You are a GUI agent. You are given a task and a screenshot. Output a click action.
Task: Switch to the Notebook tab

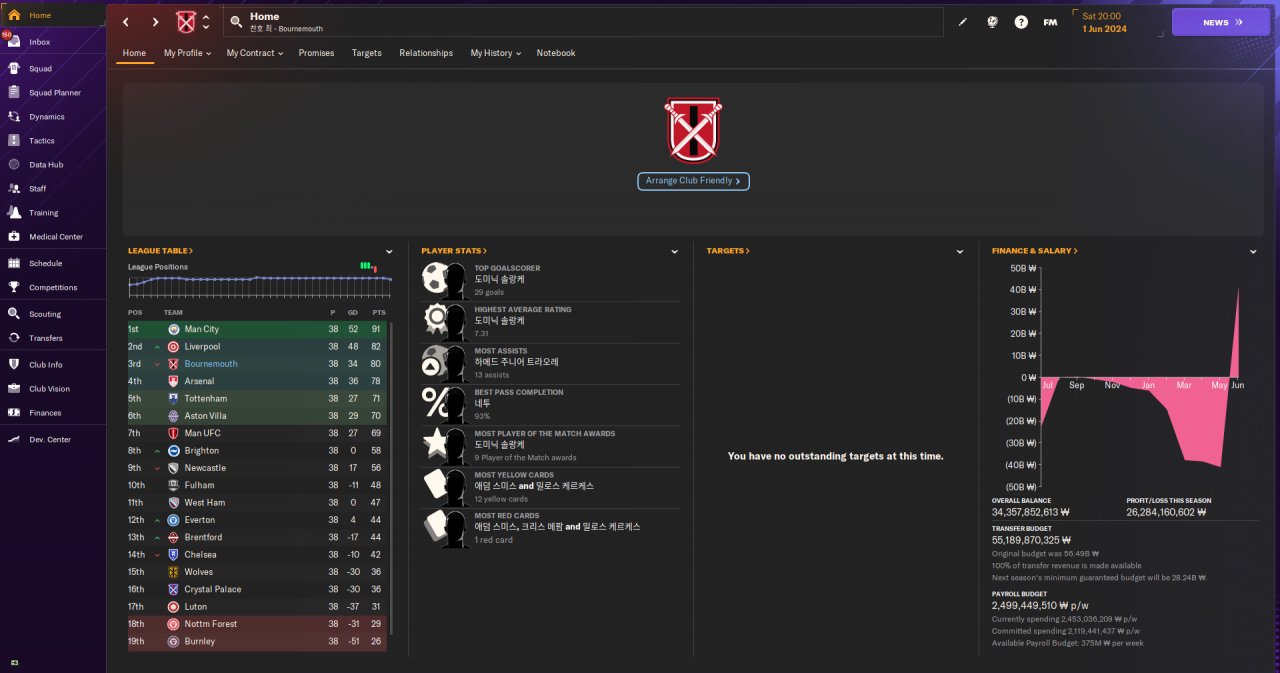tap(556, 53)
